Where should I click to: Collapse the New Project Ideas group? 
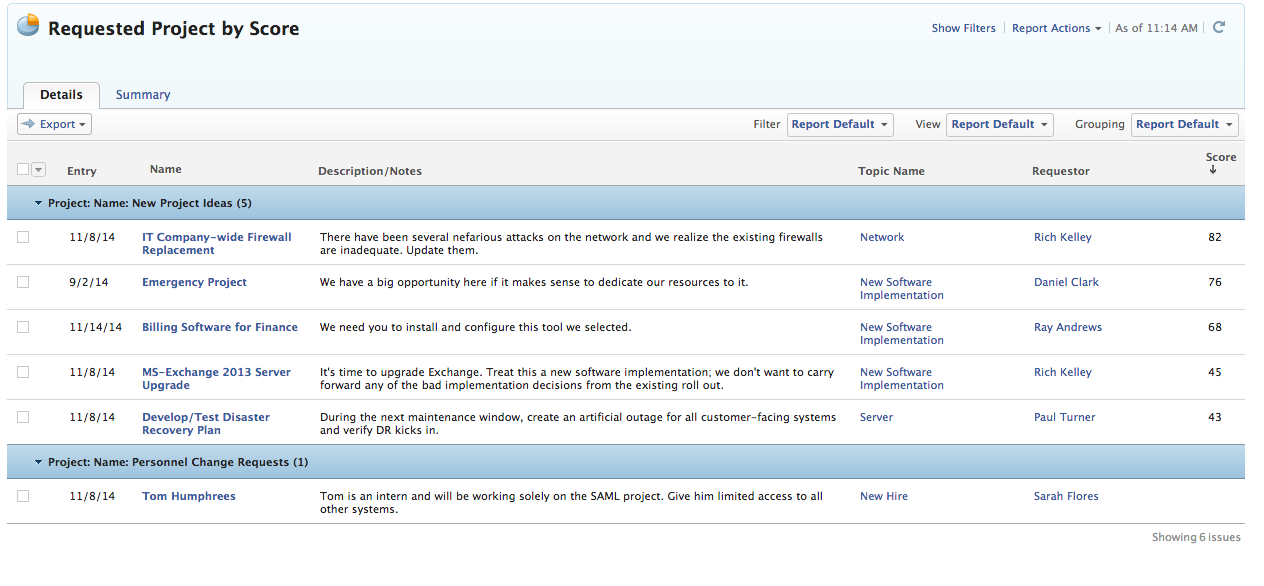point(39,203)
